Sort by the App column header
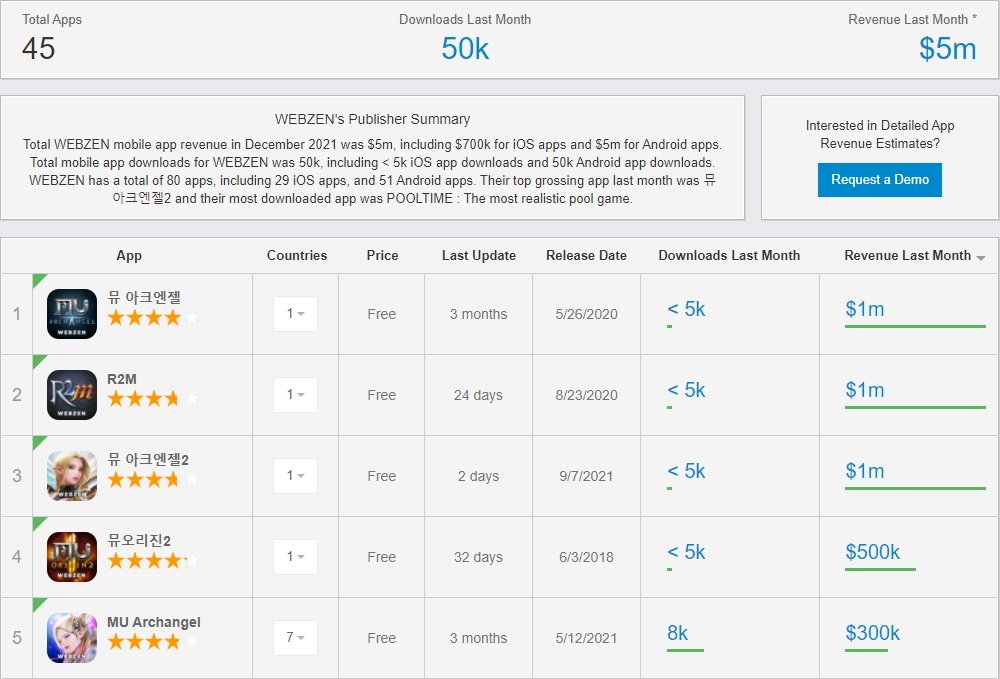This screenshot has width=1000, height=679. pyautogui.click(x=129, y=256)
